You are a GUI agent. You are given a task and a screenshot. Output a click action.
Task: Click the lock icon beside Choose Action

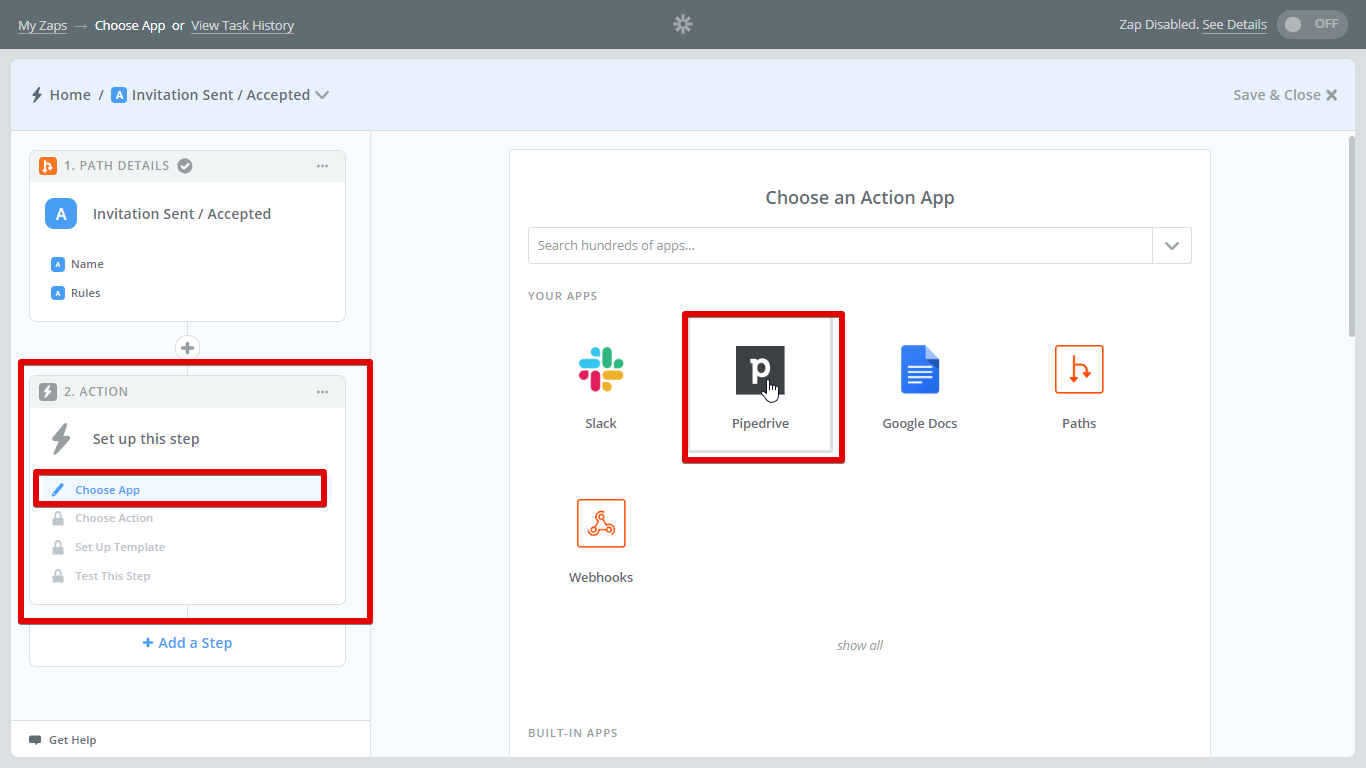tap(58, 518)
